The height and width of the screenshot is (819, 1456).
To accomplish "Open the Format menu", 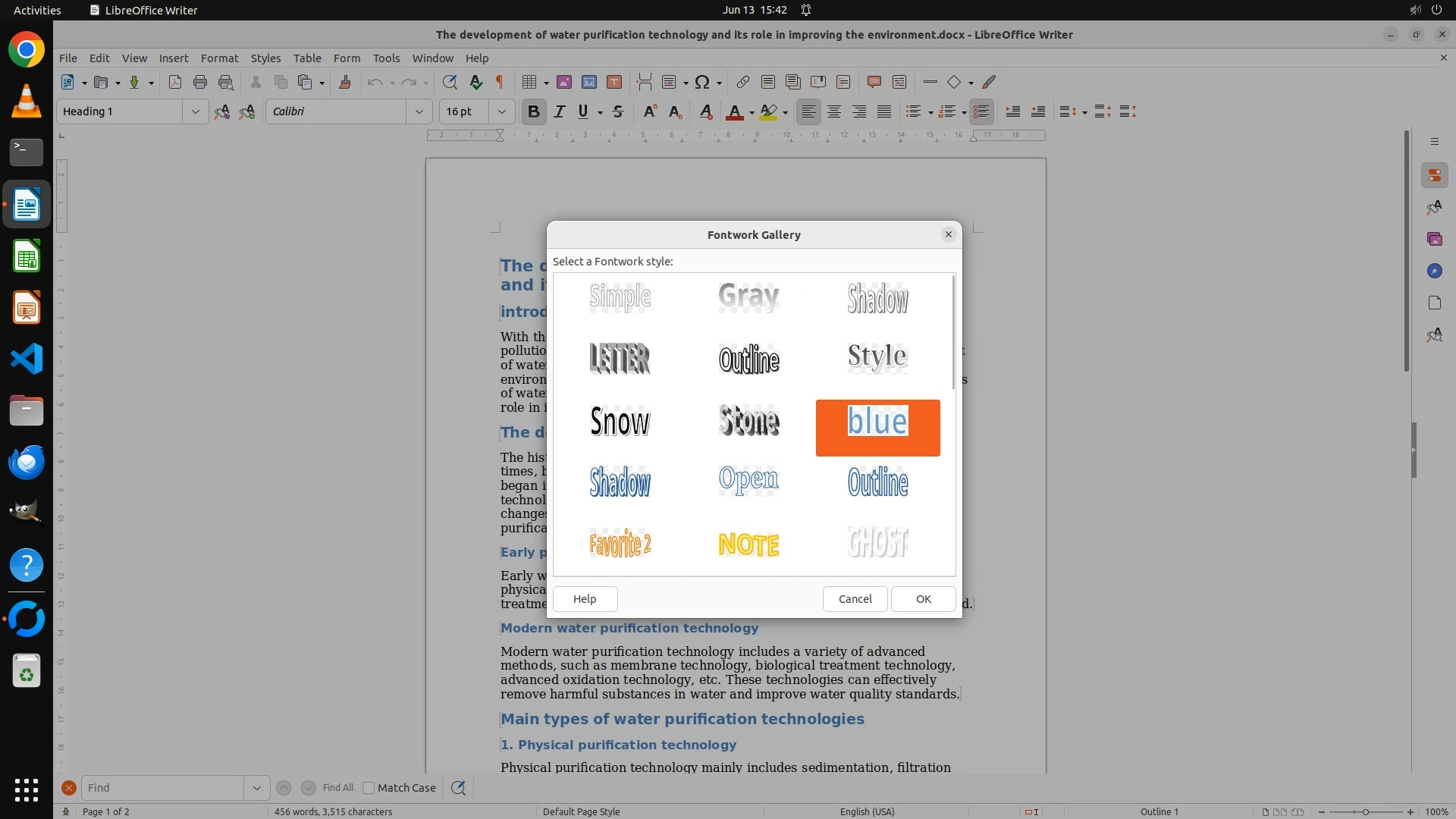I will pyautogui.click(x=219, y=58).
